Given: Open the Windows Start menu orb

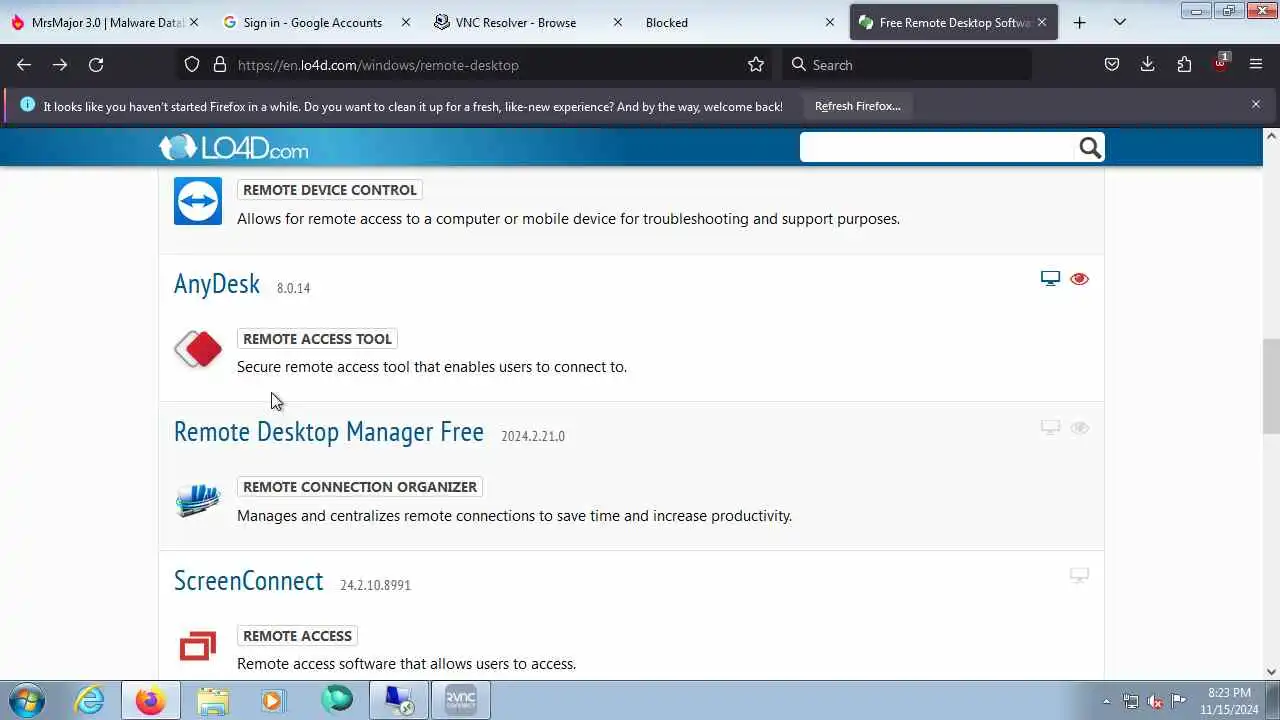Looking at the screenshot, I should click(x=27, y=700).
